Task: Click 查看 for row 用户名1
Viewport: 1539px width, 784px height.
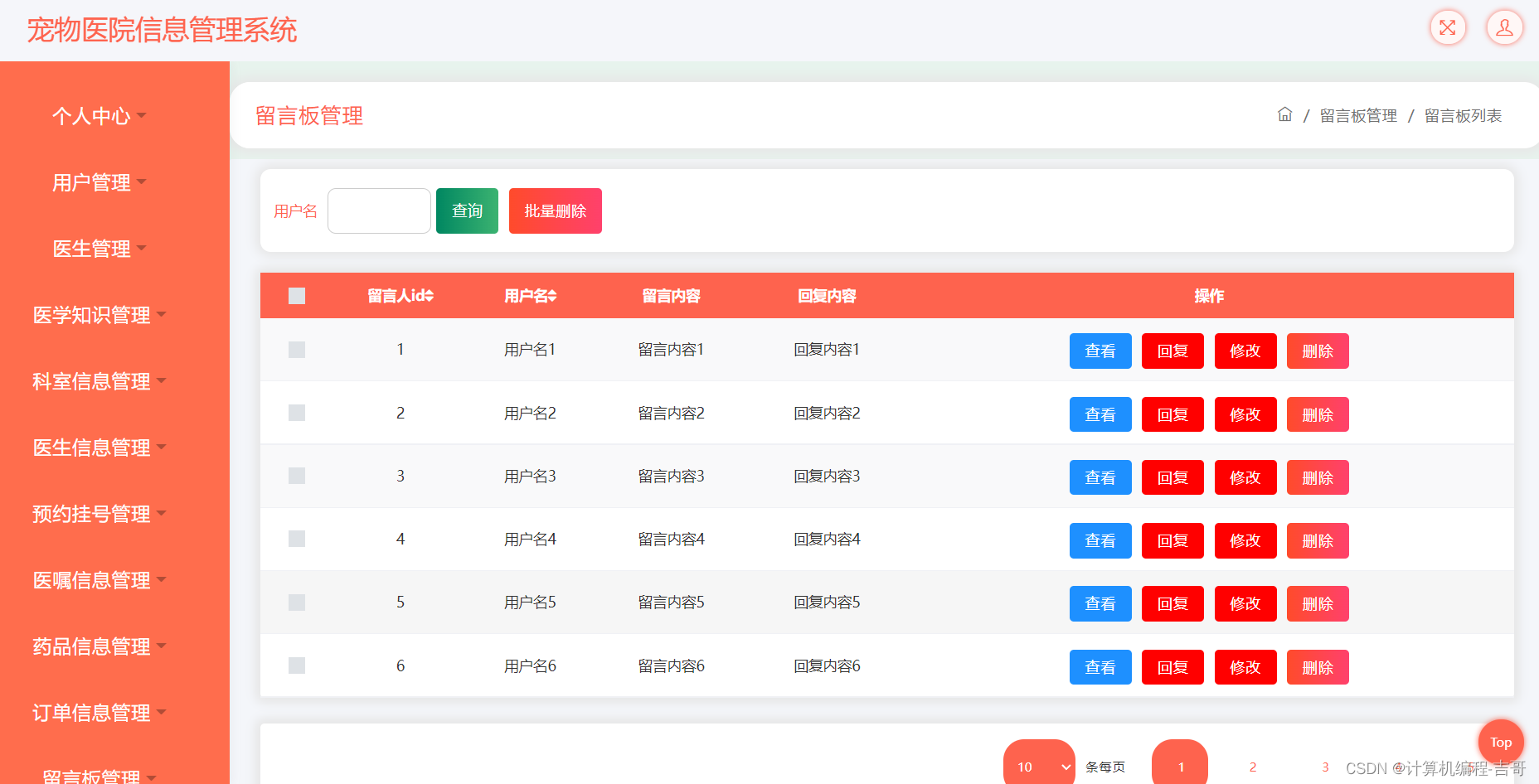Action: 1100,351
